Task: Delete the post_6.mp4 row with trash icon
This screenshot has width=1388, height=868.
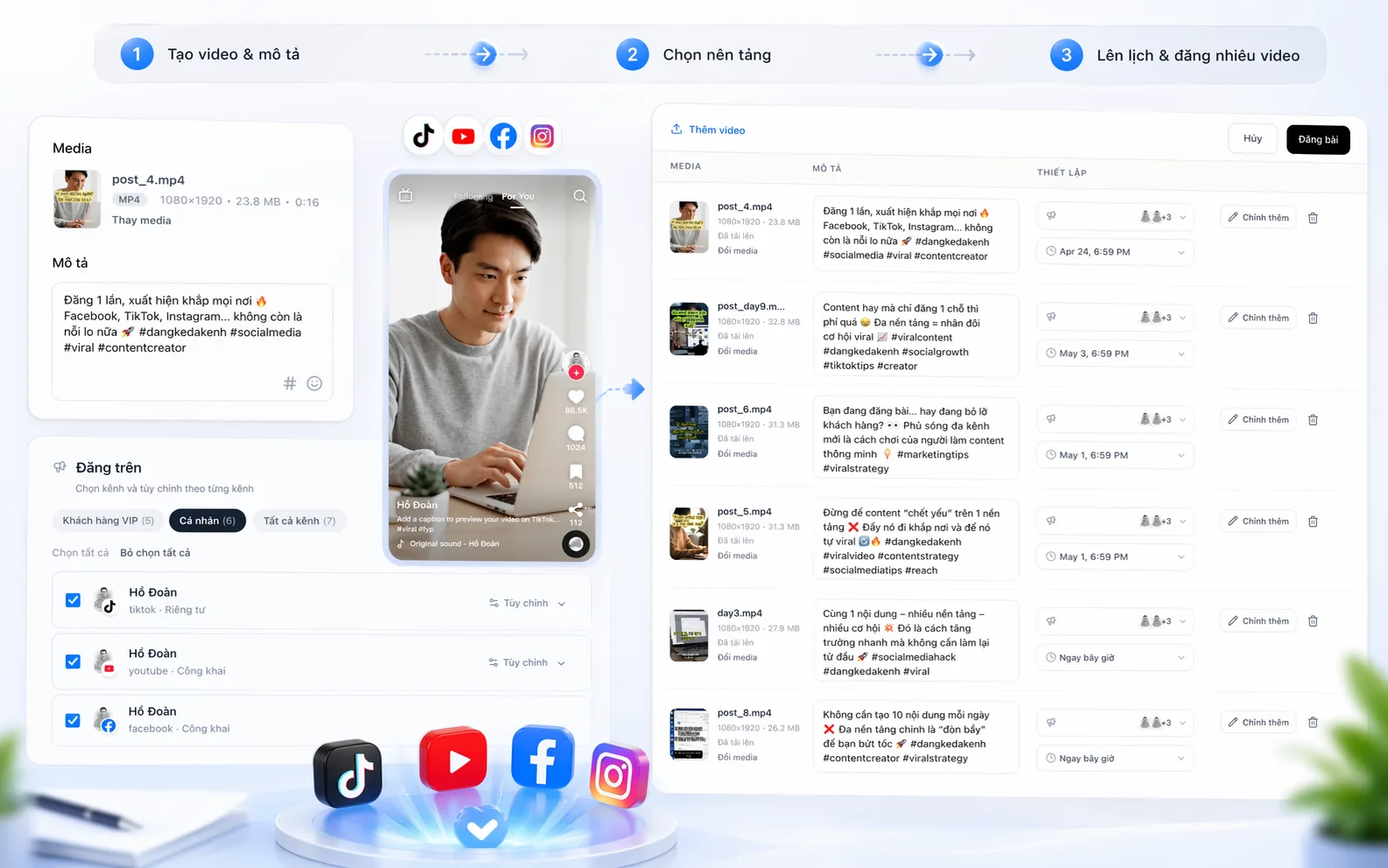Action: tap(1313, 420)
